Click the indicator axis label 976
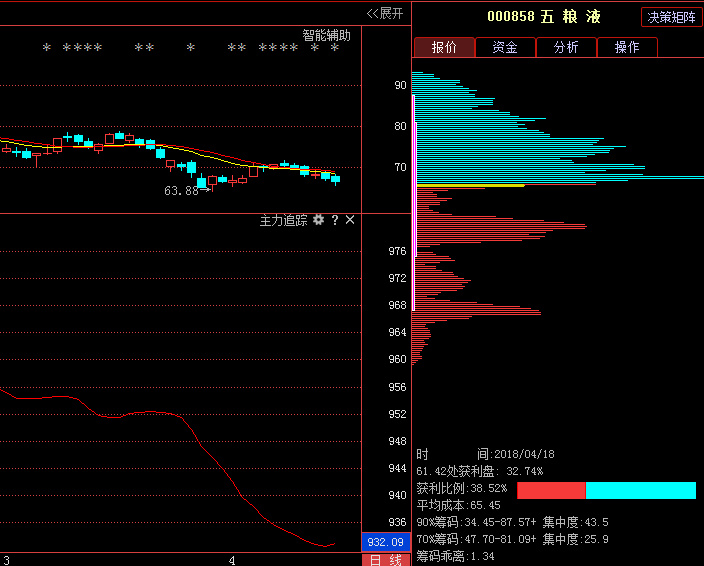This screenshot has height=566, width=704. tap(397, 251)
